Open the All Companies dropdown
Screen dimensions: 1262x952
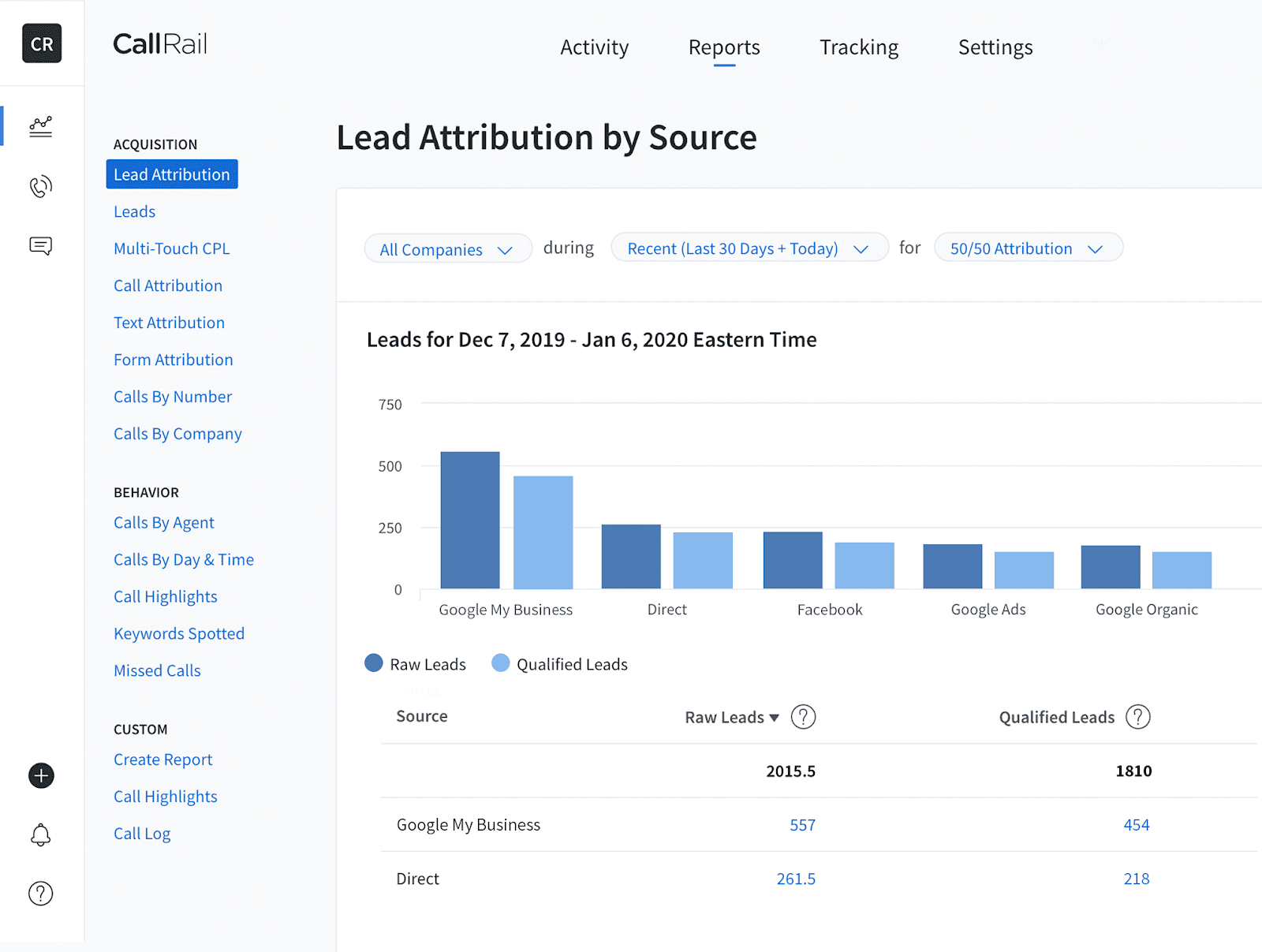pyautogui.click(x=447, y=248)
